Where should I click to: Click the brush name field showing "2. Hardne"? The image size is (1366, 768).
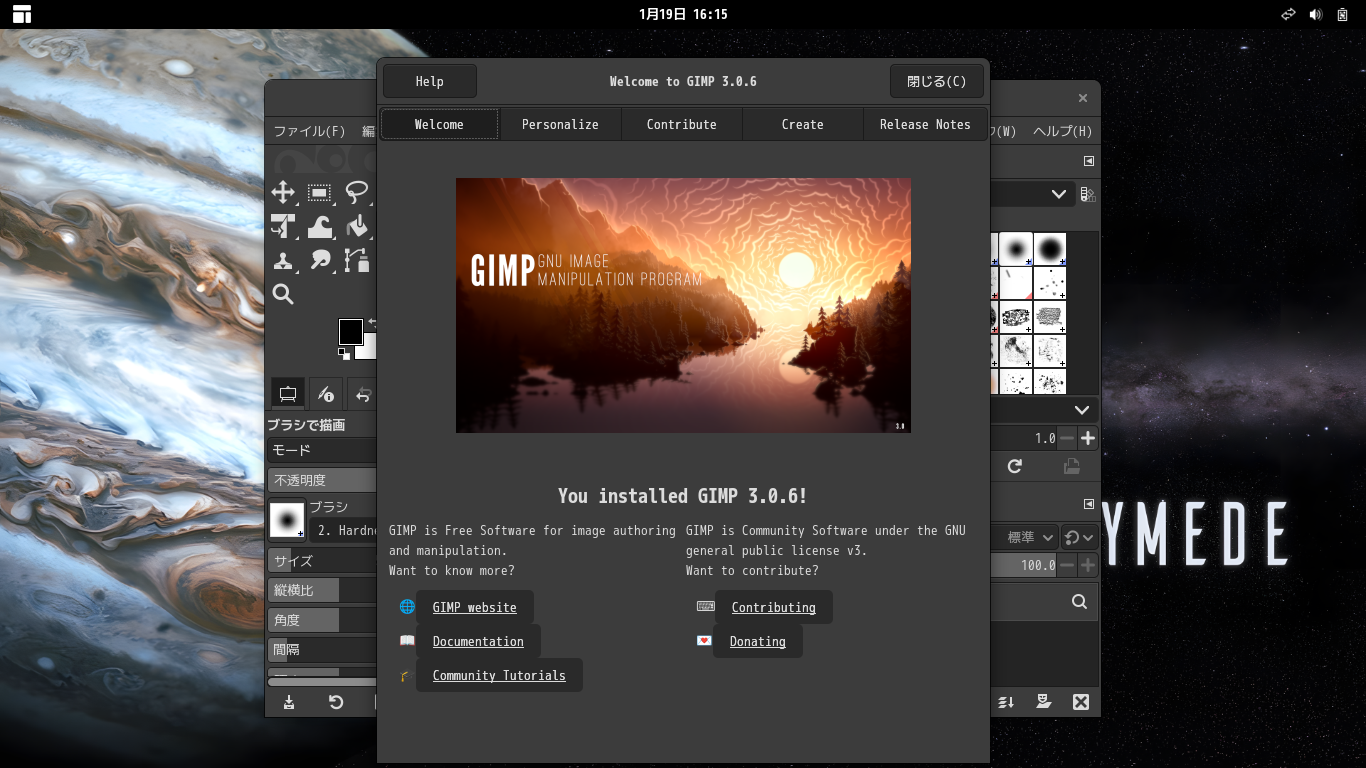pyautogui.click(x=343, y=531)
